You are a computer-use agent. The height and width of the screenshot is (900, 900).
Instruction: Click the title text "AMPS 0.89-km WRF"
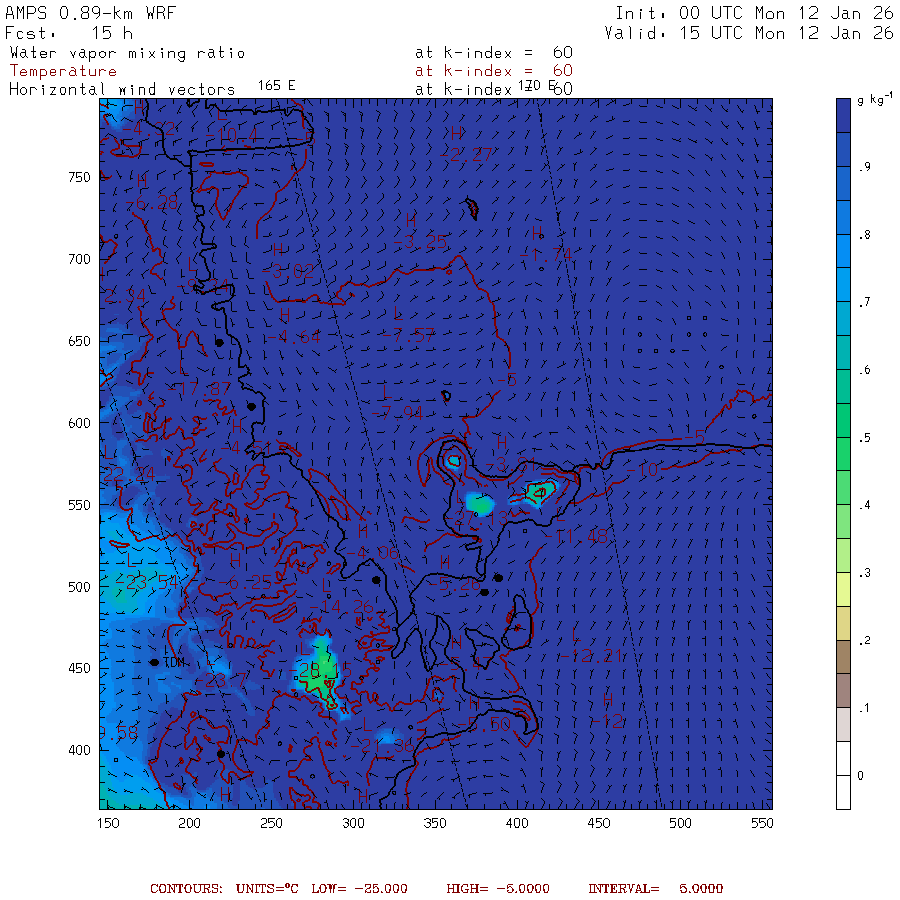(90, 13)
